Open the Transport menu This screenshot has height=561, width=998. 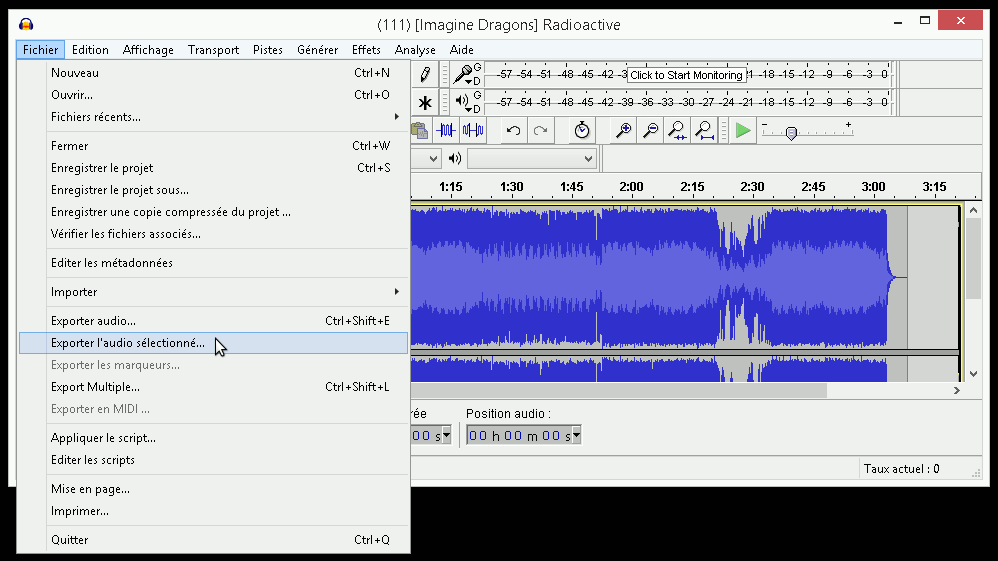213,50
